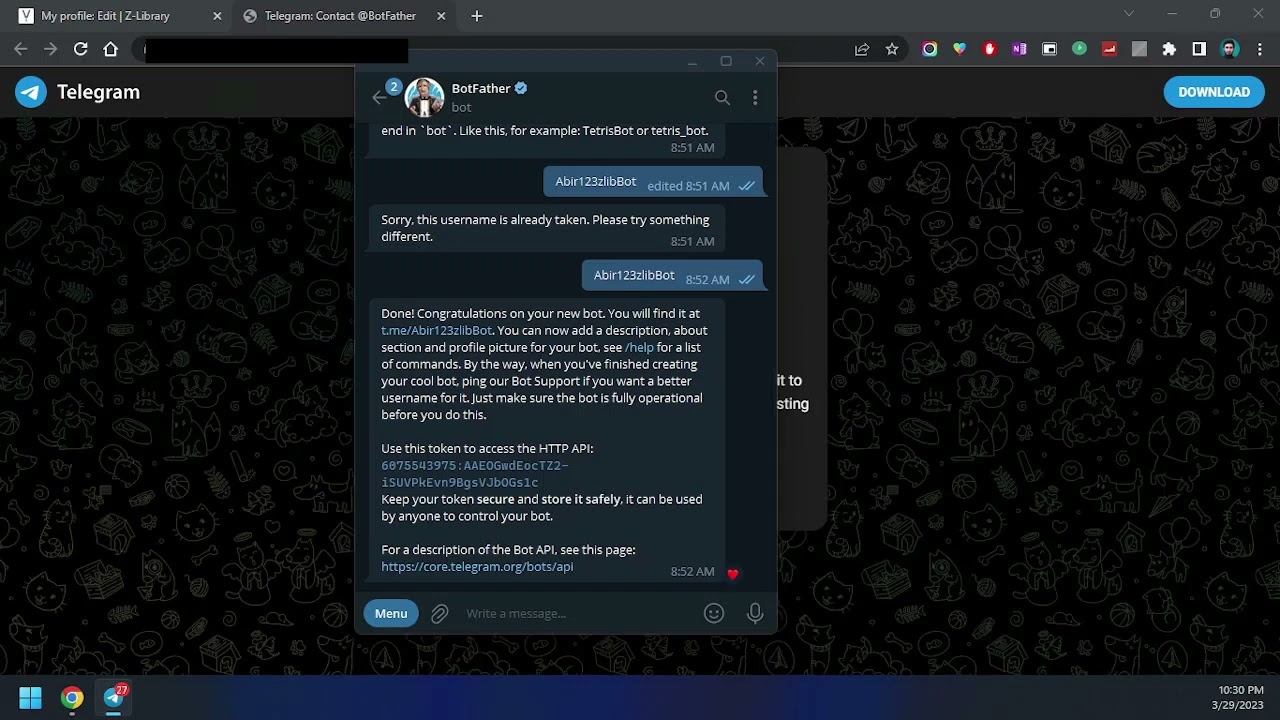Open a new browser tab
The width and height of the screenshot is (1280, 720).
tap(477, 16)
